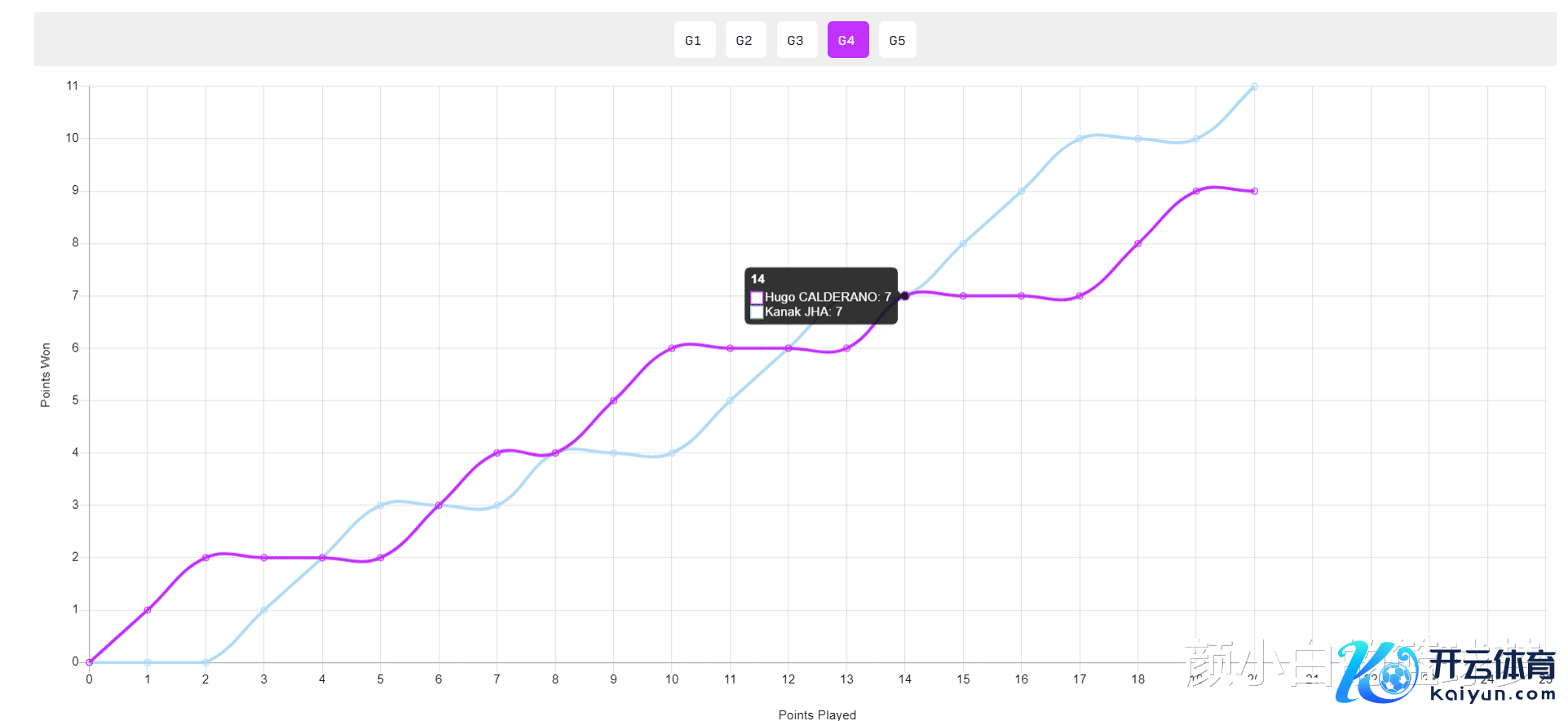Switch to the G1 game tab
Image resolution: width=1568 pixels, height=721 pixels.
(x=694, y=40)
